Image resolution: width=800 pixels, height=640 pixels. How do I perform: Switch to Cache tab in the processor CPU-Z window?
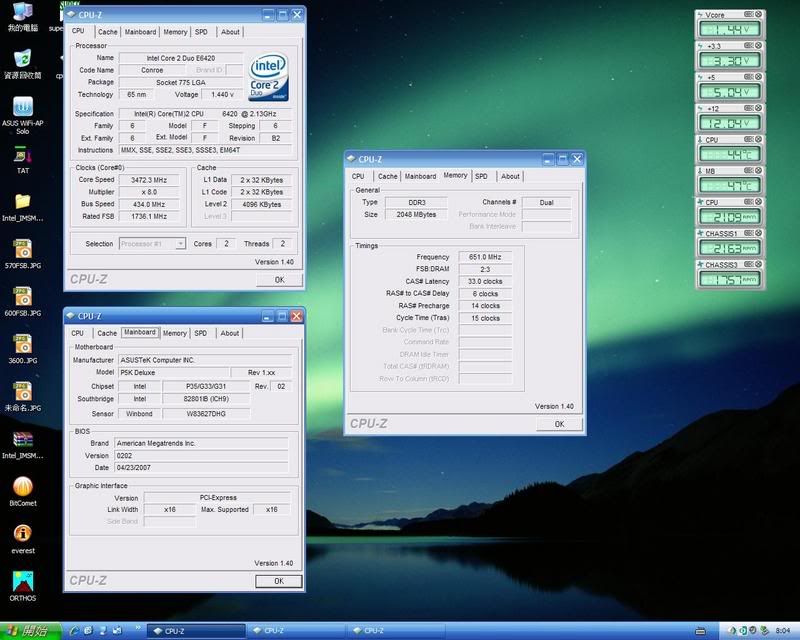tap(107, 32)
